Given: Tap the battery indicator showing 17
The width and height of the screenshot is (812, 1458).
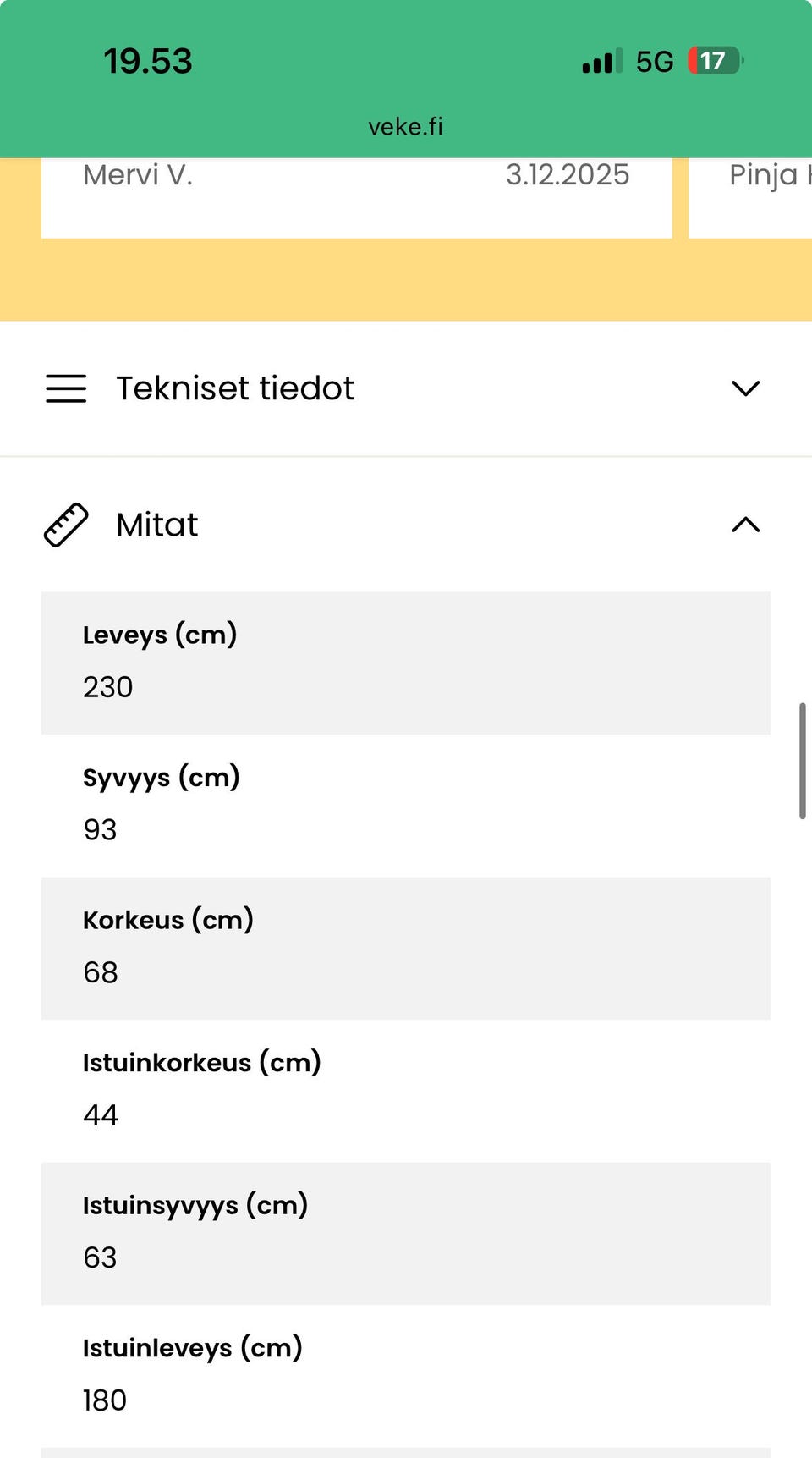Looking at the screenshot, I should pos(715,61).
